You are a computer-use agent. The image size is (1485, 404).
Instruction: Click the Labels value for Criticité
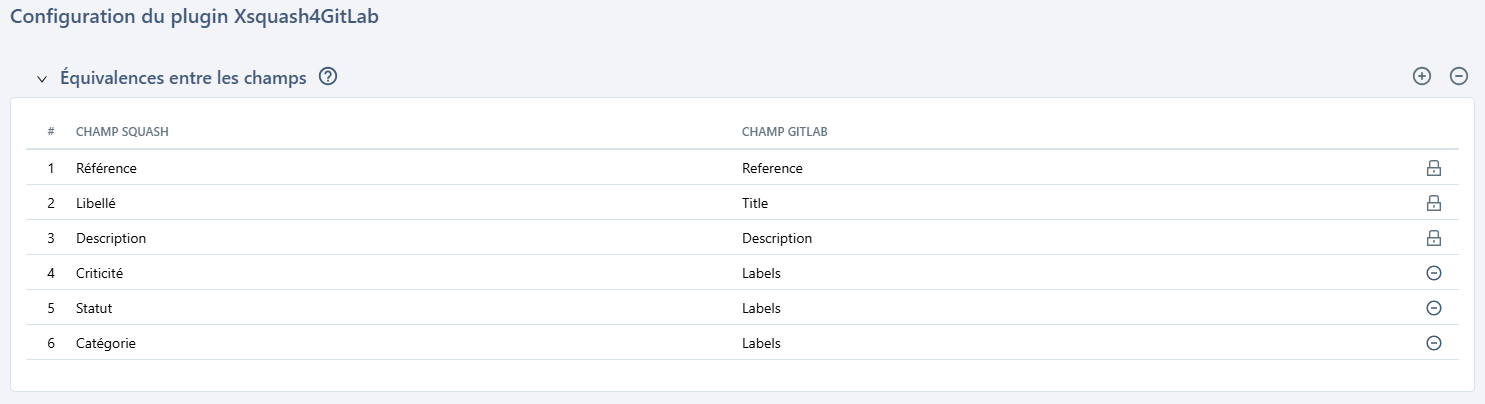pyautogui.click(x=761, y=273)
